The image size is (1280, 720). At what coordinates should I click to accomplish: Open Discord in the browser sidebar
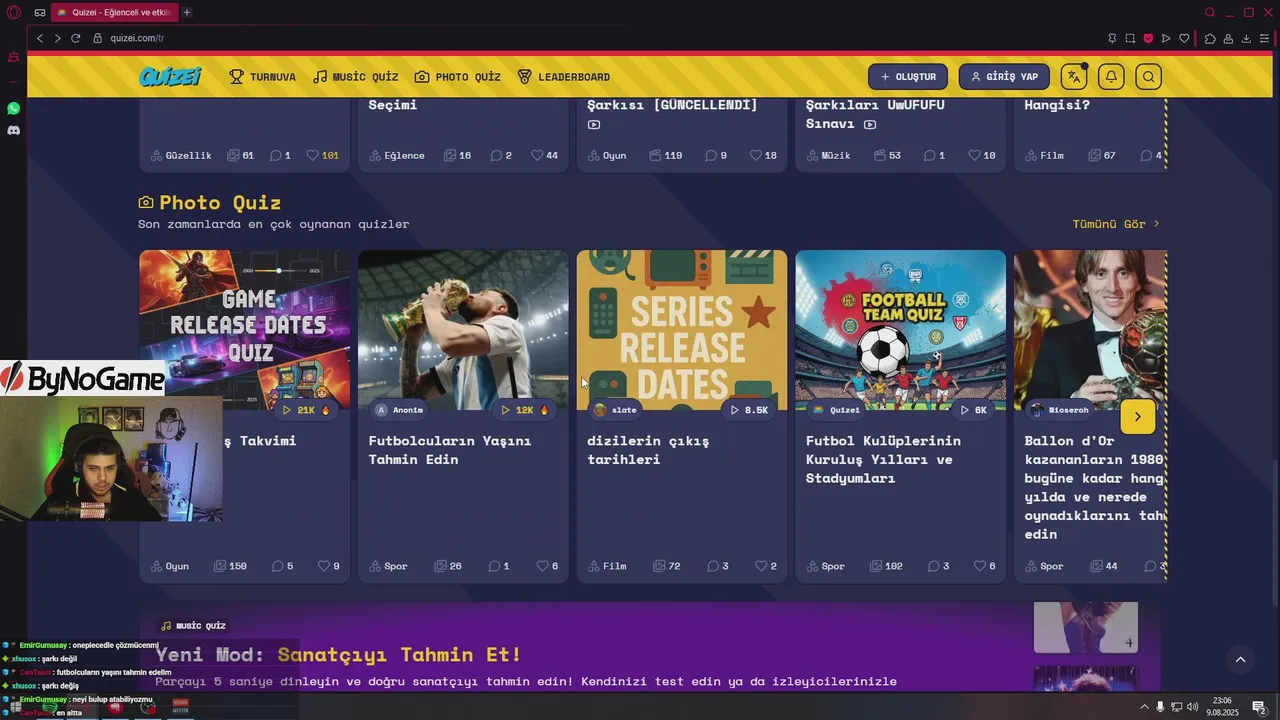pos(14,130)
